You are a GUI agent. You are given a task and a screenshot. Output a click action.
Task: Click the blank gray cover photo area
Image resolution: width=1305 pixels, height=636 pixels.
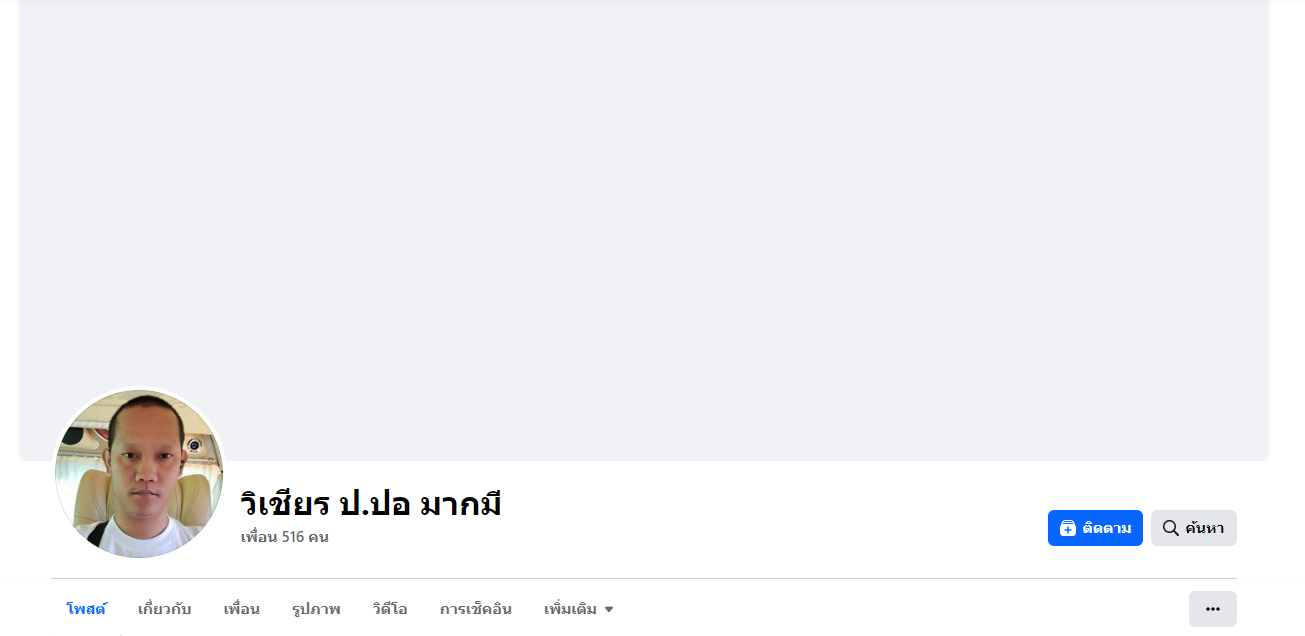coord(644,230)
